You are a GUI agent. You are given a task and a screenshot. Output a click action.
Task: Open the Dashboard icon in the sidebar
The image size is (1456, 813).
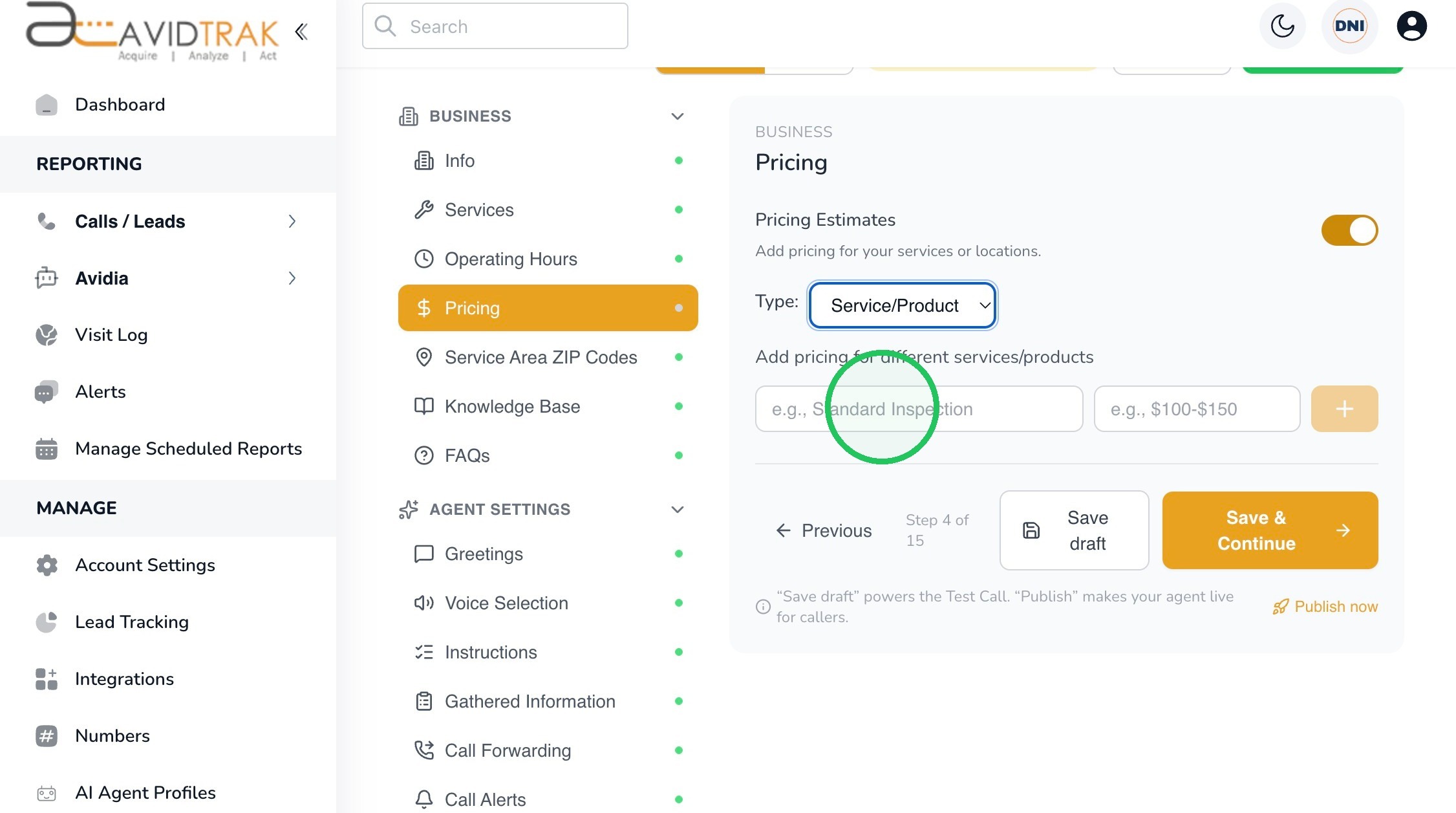(47, 105)
